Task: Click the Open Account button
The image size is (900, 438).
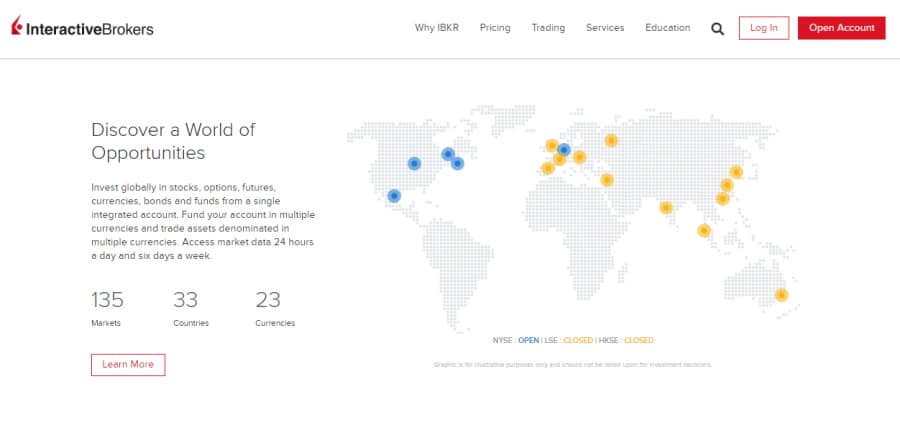Action: 841,28
